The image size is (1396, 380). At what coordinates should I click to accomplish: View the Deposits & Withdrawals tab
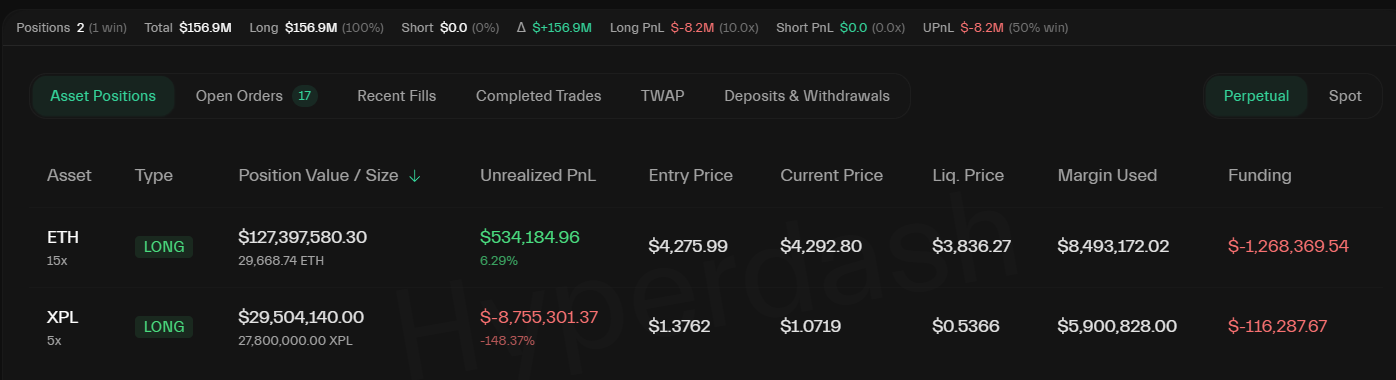tap(806, 96)
